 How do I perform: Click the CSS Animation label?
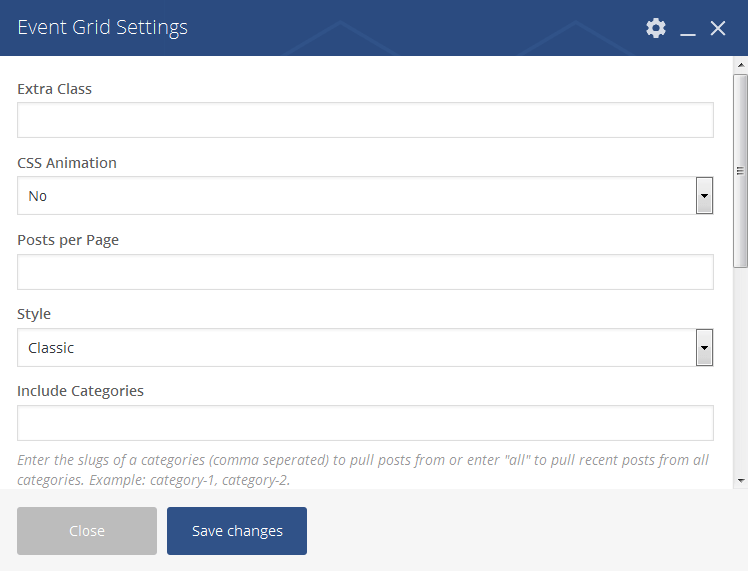click(x=67, y=163)
